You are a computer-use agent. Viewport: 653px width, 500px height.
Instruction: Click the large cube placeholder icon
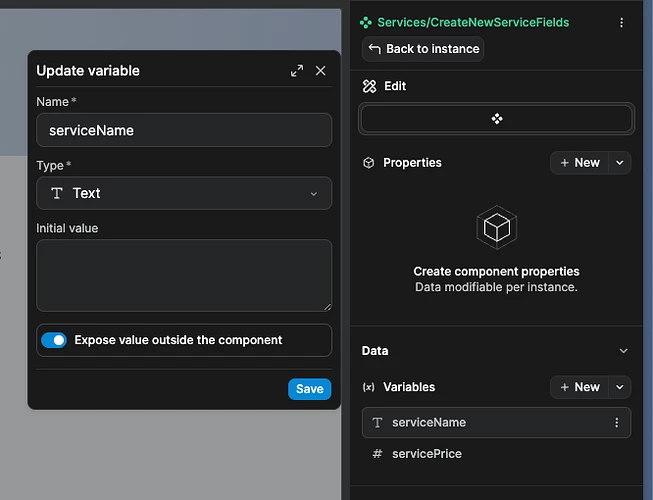coord(496,228)
